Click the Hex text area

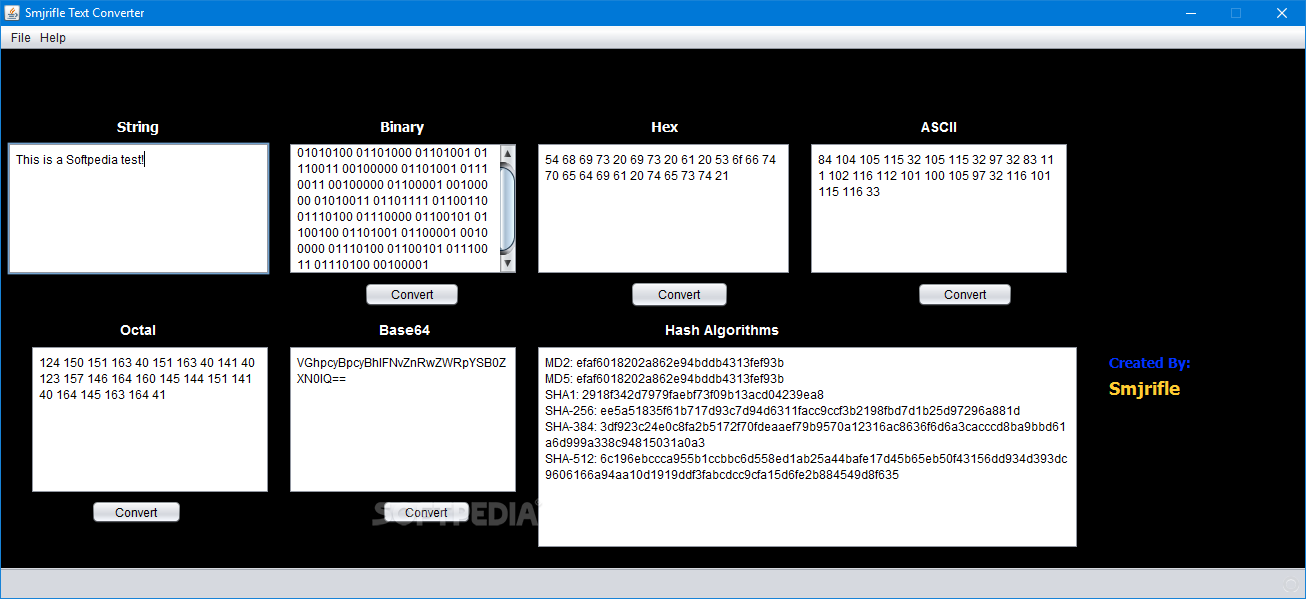coord(663,208)
